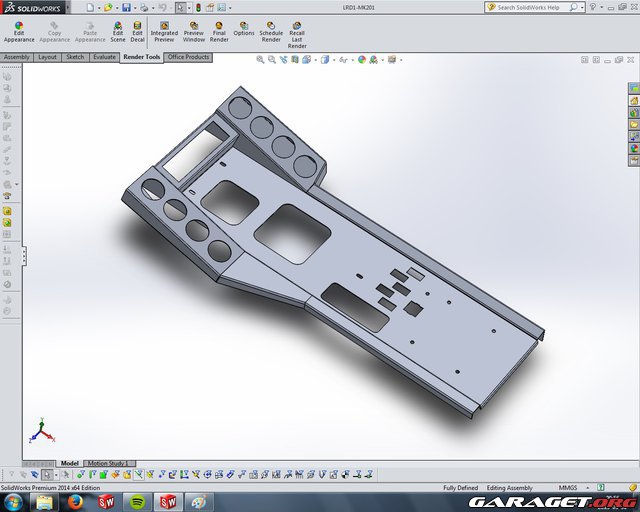
Task: Switch to the Office Products tab
Action: [x=188, y=57]
